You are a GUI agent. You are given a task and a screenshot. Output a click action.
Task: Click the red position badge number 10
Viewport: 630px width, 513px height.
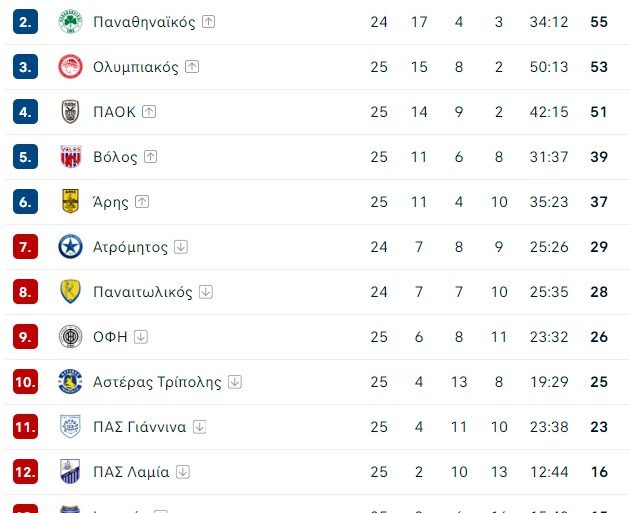25,382
